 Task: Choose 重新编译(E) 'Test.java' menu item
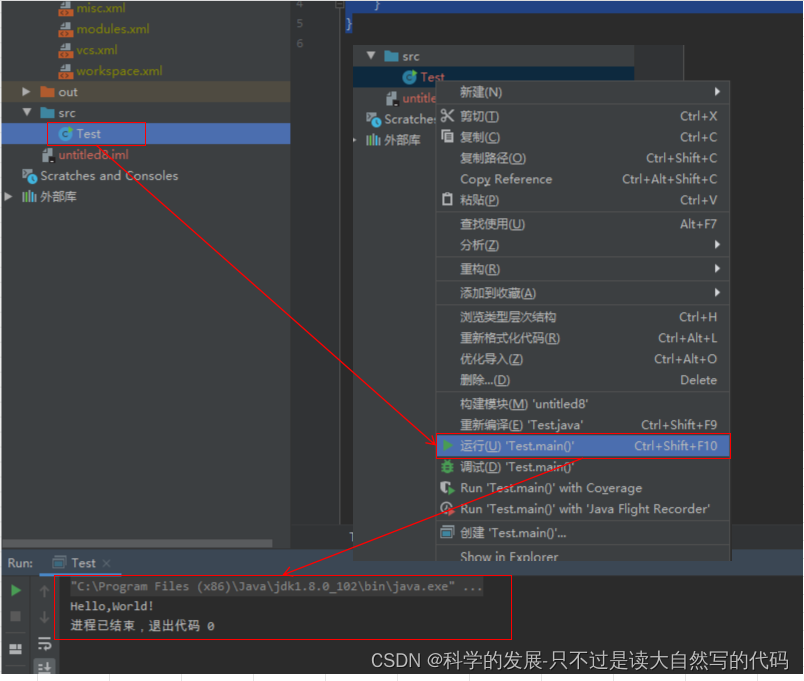[582, 425]
